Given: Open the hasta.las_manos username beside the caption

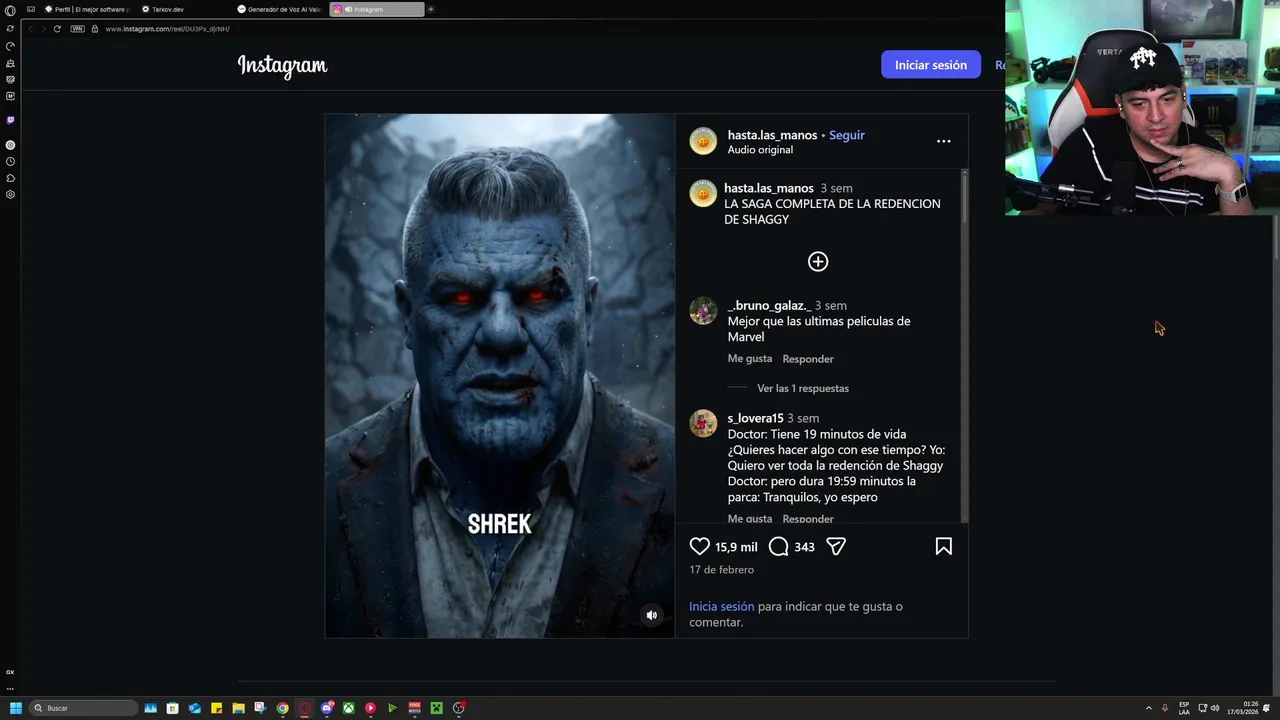Looking at the screenshot, I should tap(769, 188).
